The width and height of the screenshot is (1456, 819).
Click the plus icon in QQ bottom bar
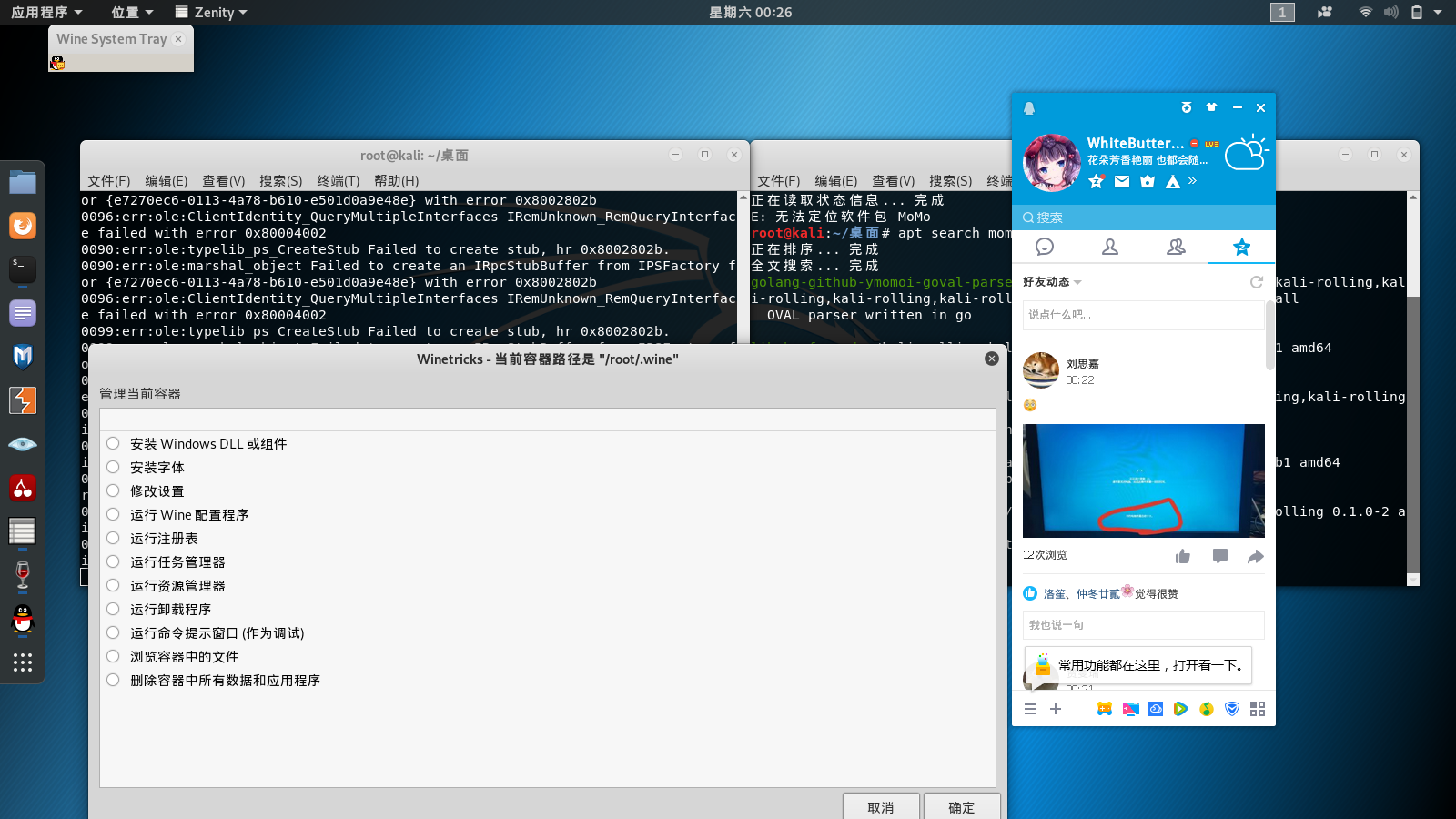pos(1056,709)
